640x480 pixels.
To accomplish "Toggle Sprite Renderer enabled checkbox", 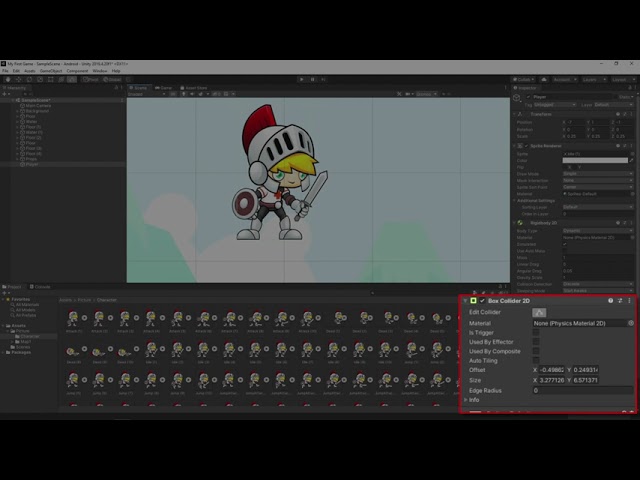I will point(527,146).
